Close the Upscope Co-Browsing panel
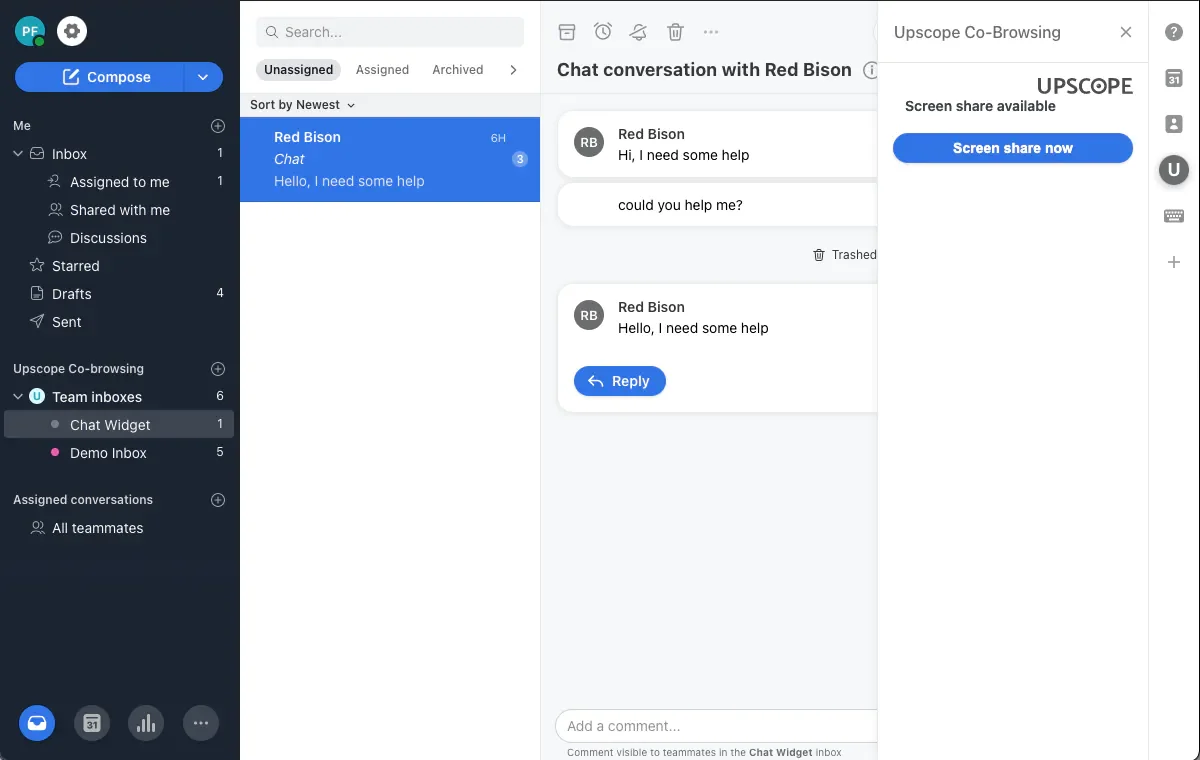1200x760 pixels. point(1126,32)
